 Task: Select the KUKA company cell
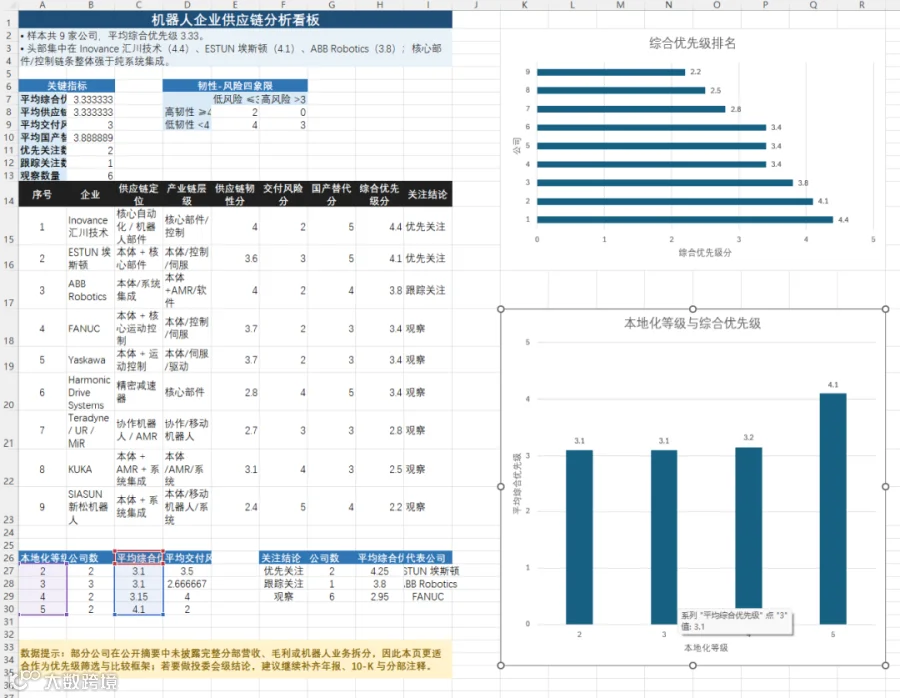91,469
